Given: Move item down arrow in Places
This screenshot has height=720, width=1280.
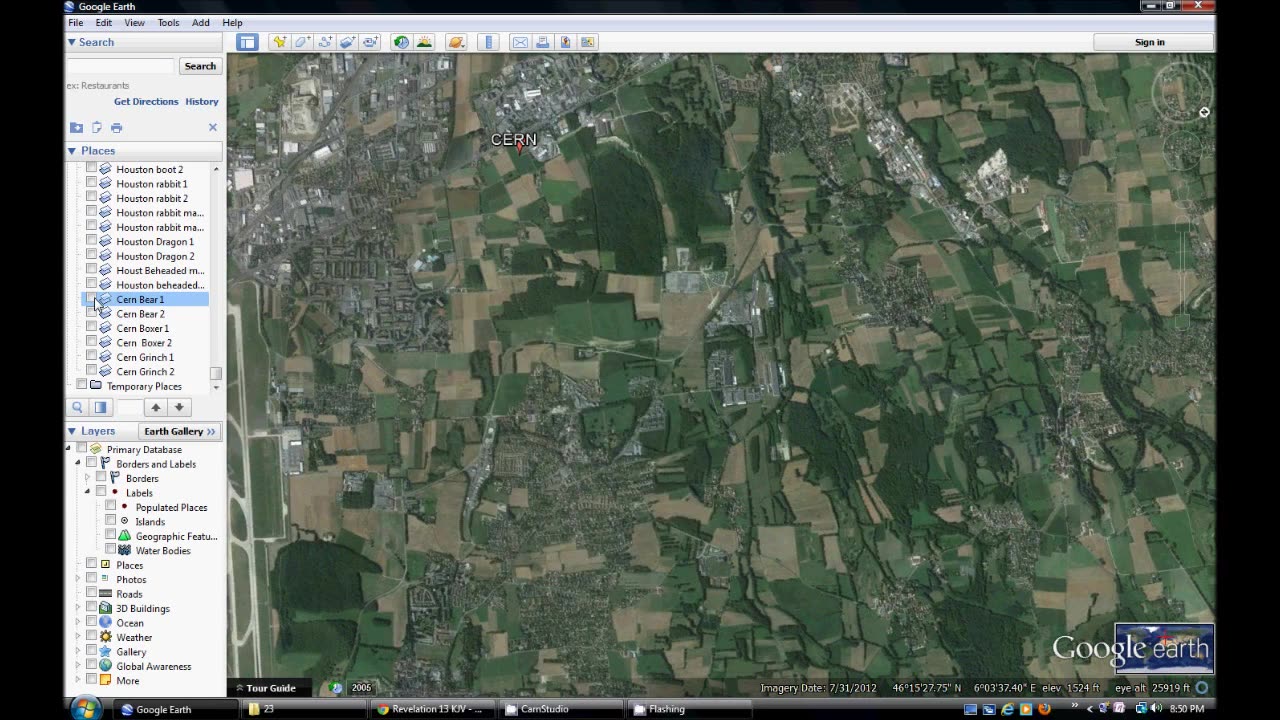Looking at the screenshot, I should click(179, 407).
